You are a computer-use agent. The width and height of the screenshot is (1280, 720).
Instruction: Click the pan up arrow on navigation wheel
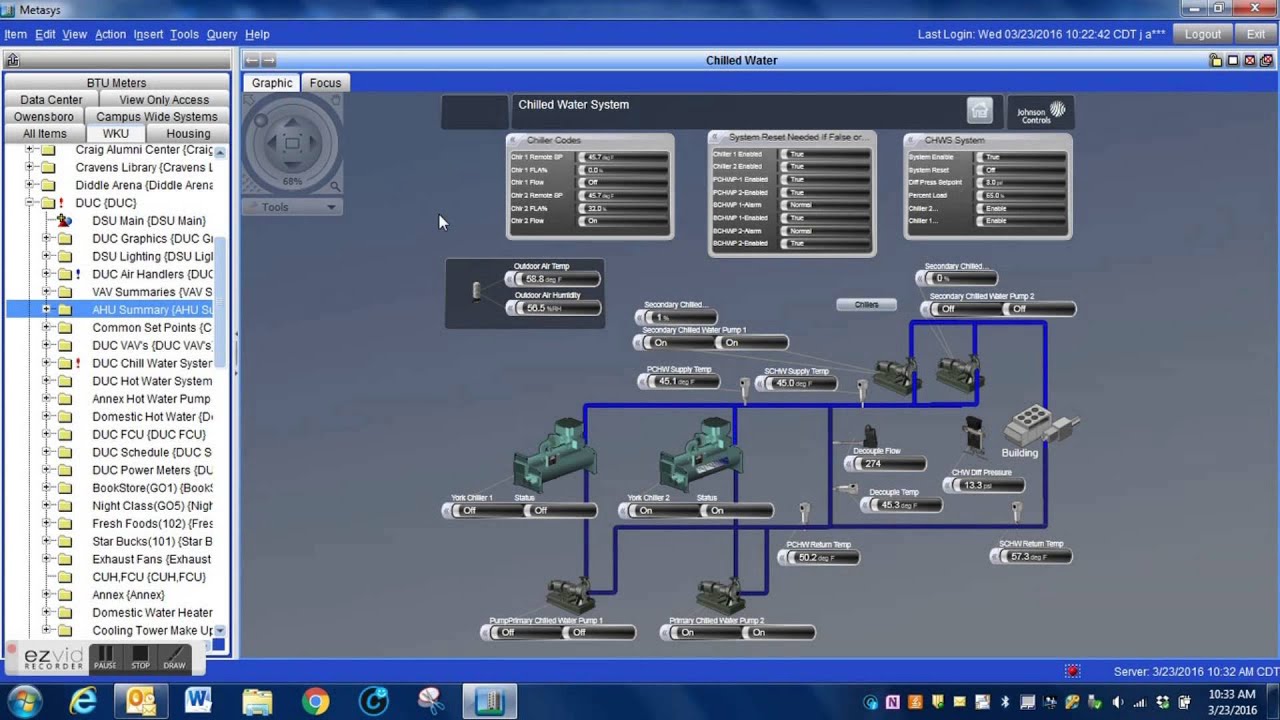(x=292, y=120)
